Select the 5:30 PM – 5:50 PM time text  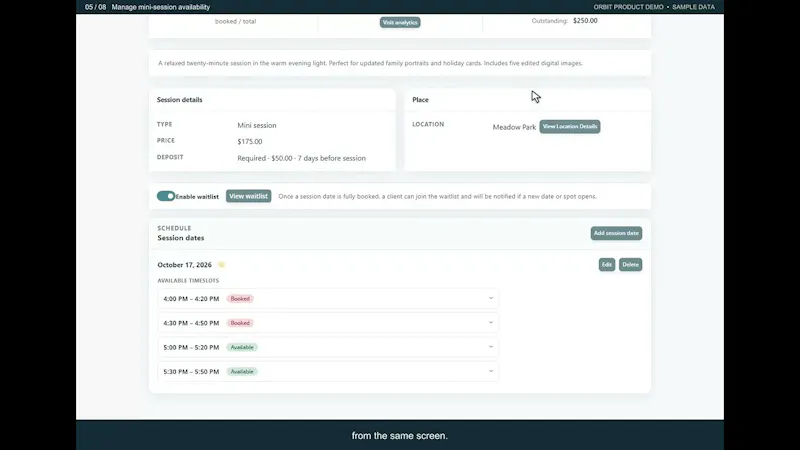coord(191,371)
